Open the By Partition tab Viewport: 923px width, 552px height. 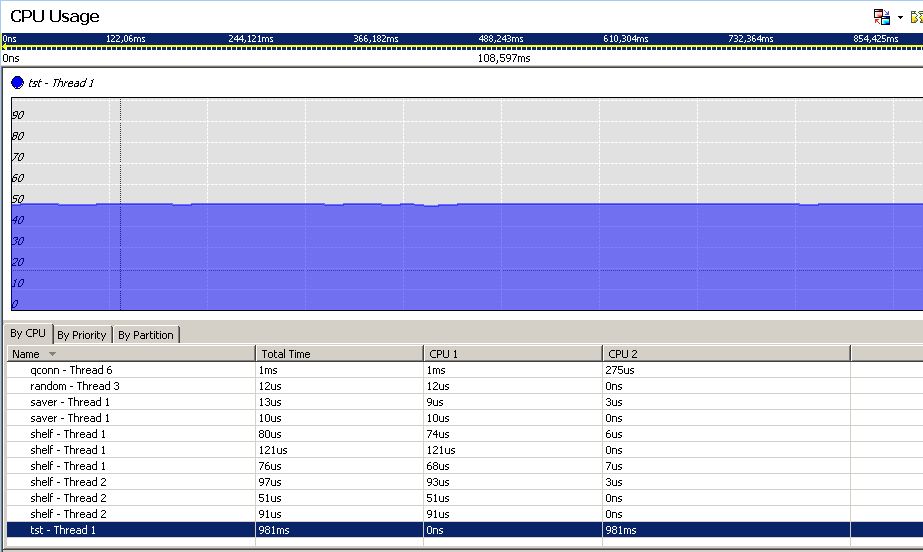(145, 335)
